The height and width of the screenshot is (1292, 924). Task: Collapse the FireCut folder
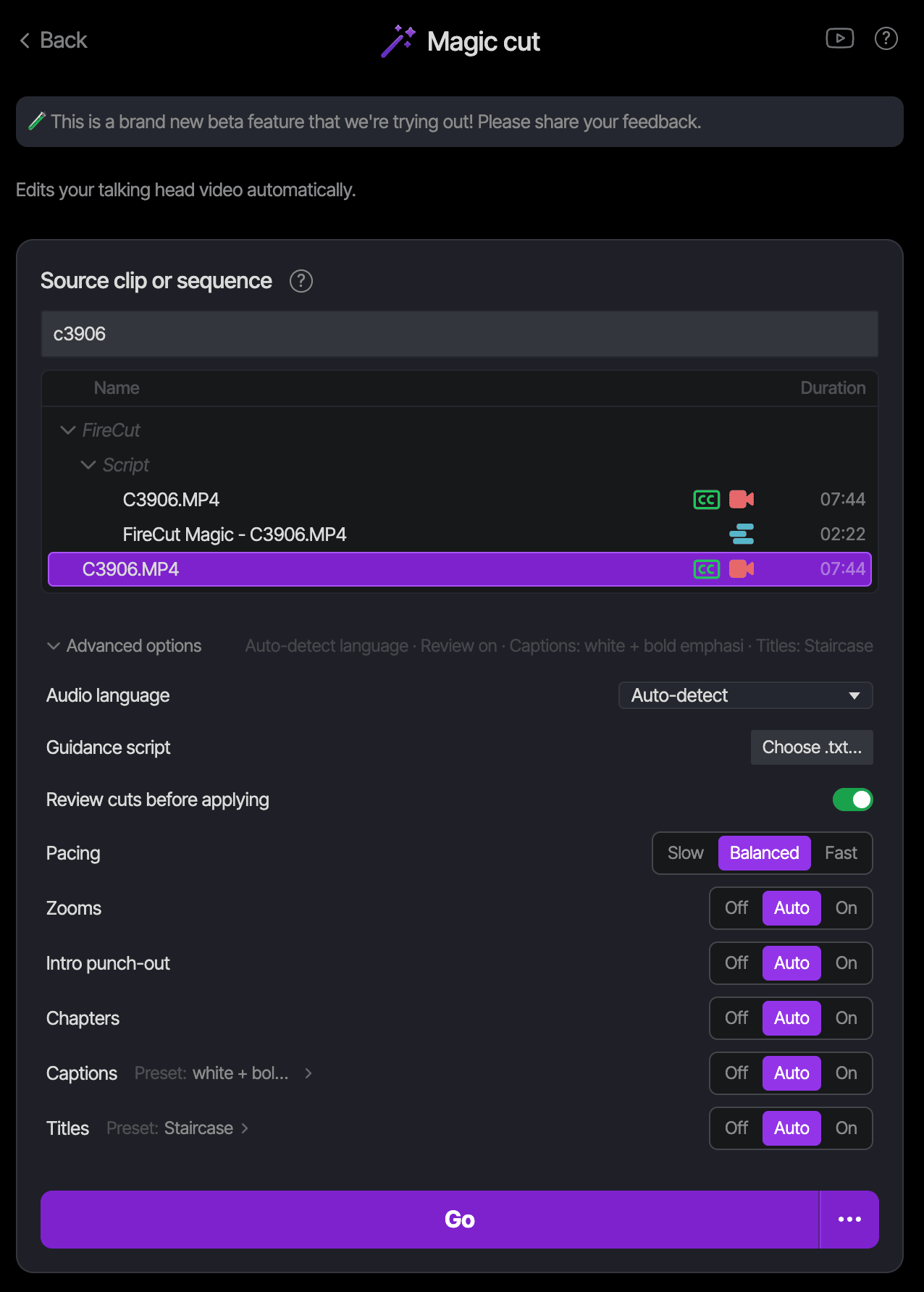(x=68, y=430)
